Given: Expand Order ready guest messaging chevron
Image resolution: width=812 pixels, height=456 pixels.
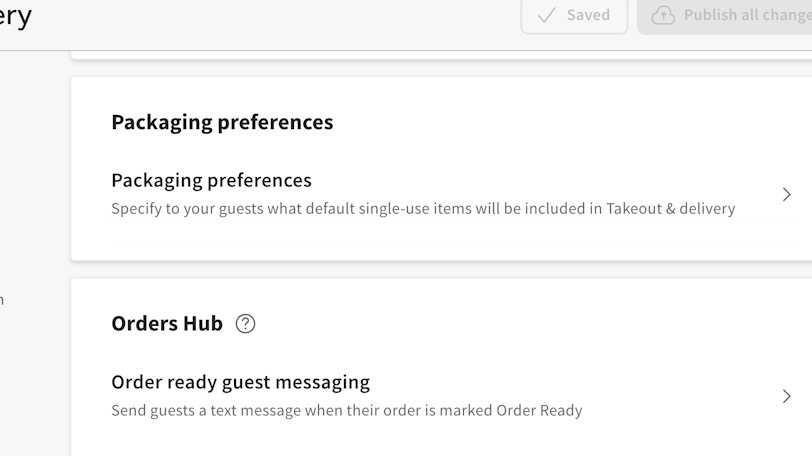Looking at the screenshot, I should [x=786, y=396].
